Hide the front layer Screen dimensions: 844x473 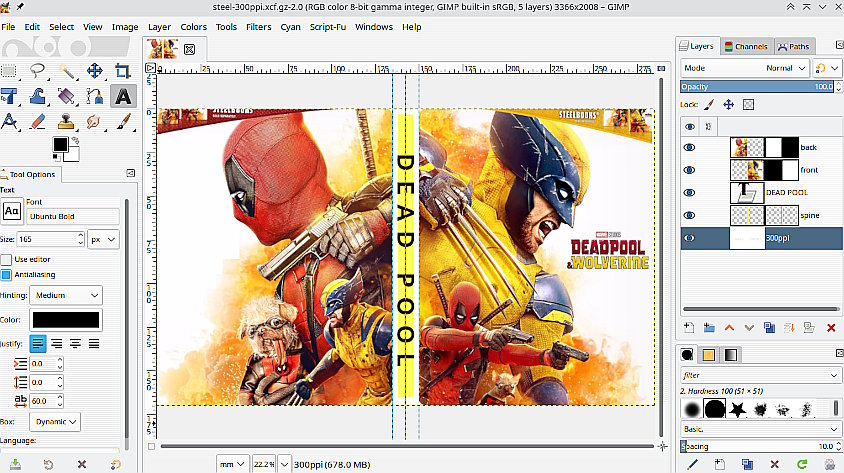click(690, 170)
